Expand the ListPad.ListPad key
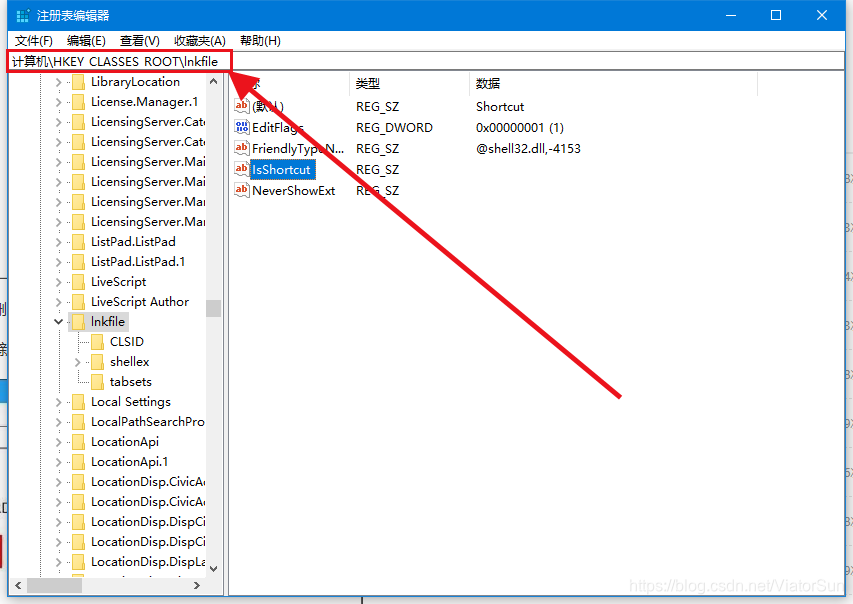853x604 pixels. point(59,242)
